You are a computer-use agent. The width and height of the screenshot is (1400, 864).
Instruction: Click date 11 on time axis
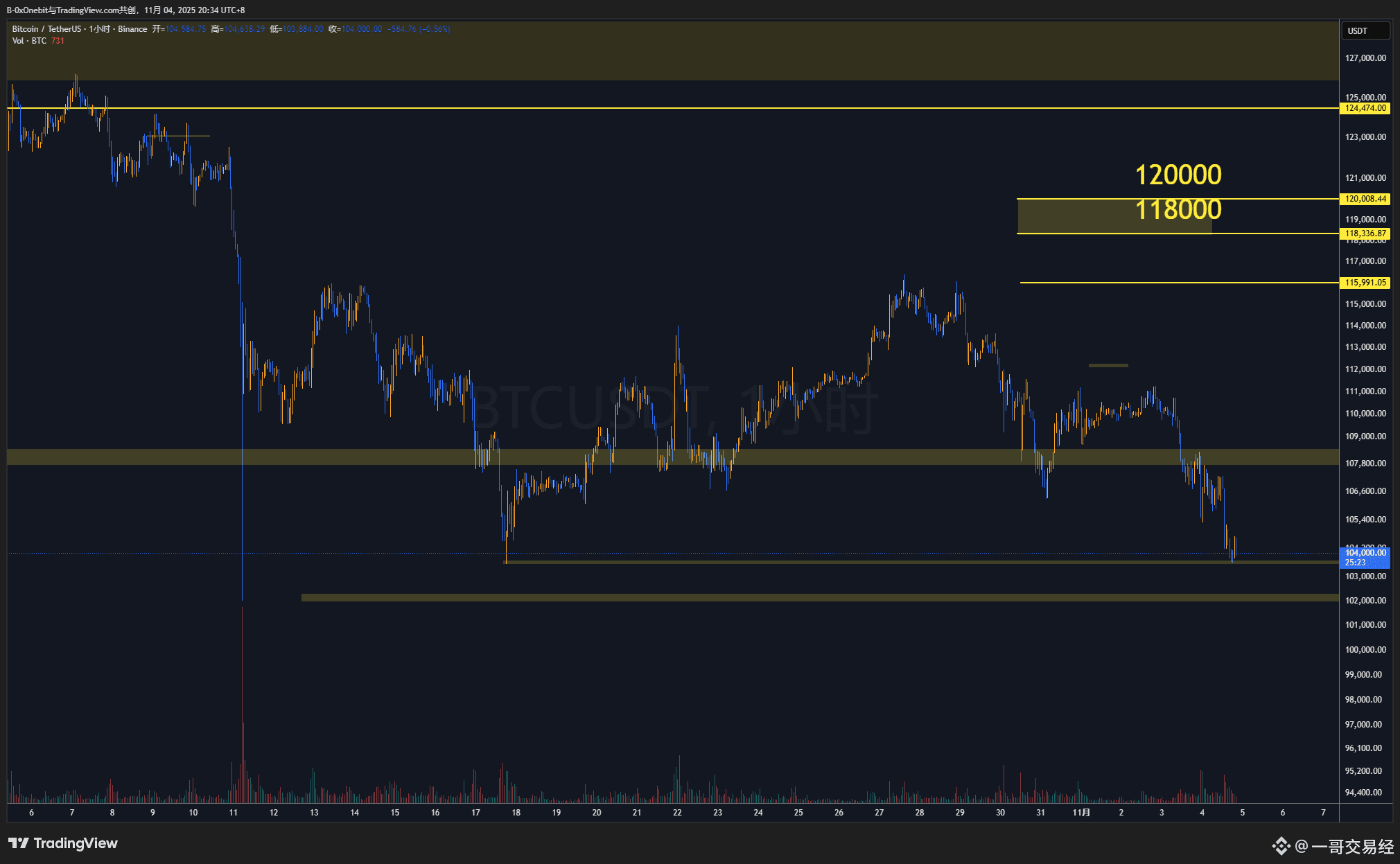coord(234,813)
